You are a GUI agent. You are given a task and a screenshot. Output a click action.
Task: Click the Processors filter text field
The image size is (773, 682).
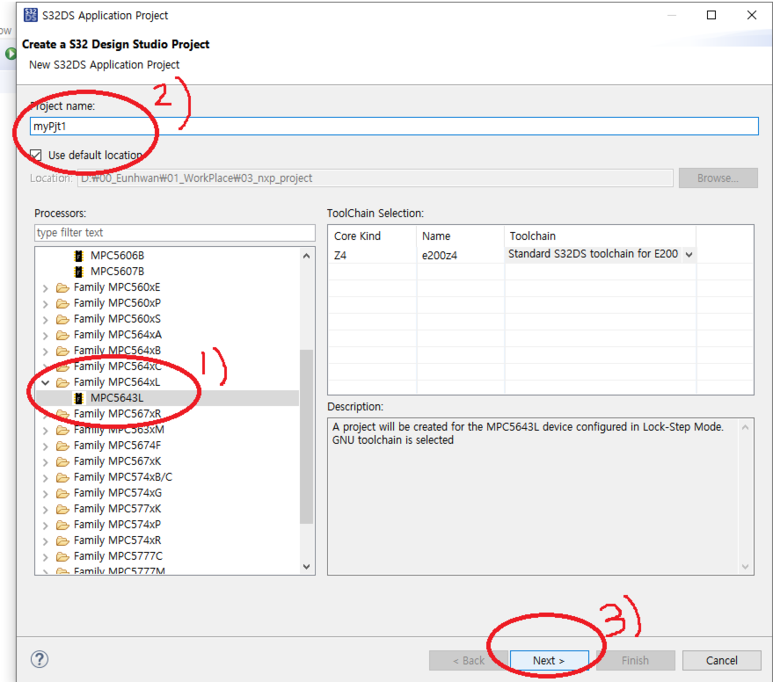[x=175, y=233]
